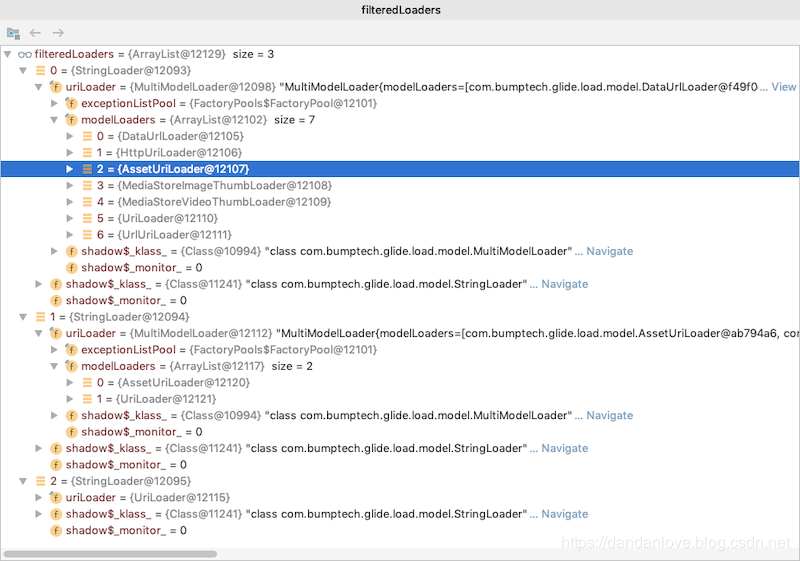Viewport: 800px width, 561px height.
Task: Click list icon of 2 = {StringLoader@12095}
Action: (40, 481)
